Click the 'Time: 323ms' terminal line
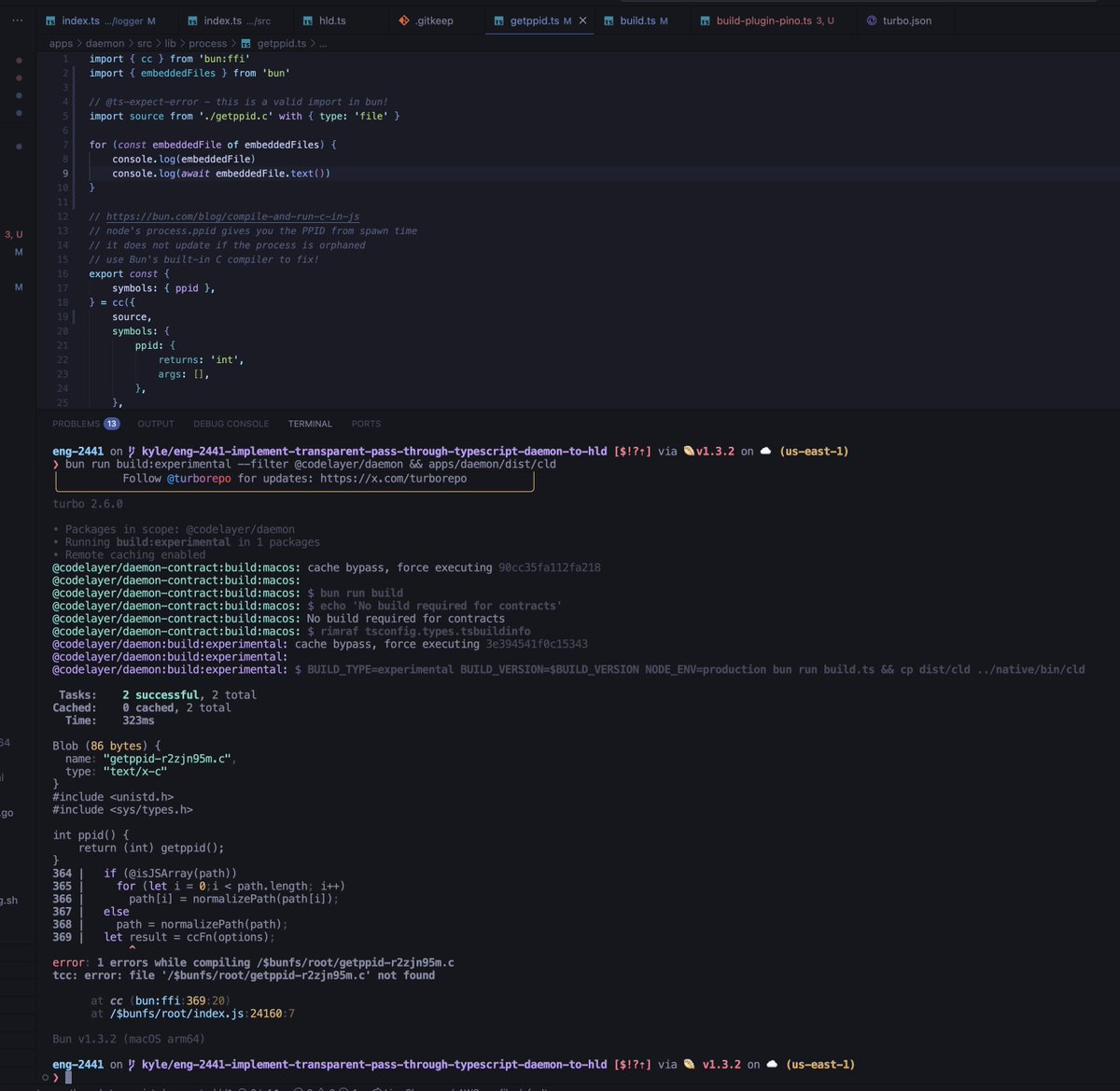 click(x=110, y=720)
